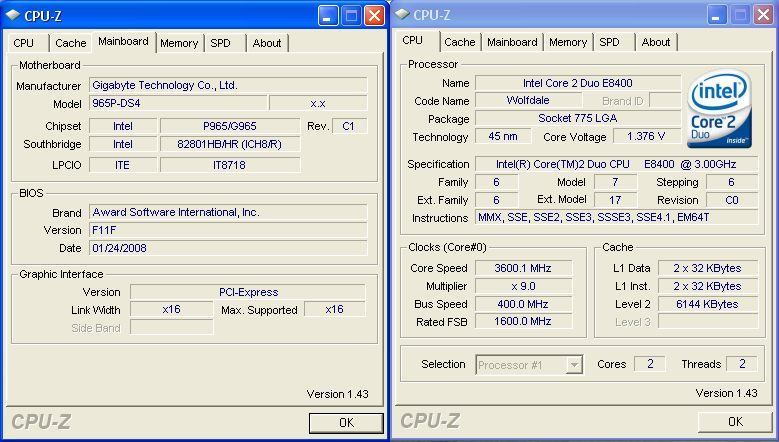779x442 pixels.
Task: Click the Model field 965P-DS4
Action: click(178, 103)
